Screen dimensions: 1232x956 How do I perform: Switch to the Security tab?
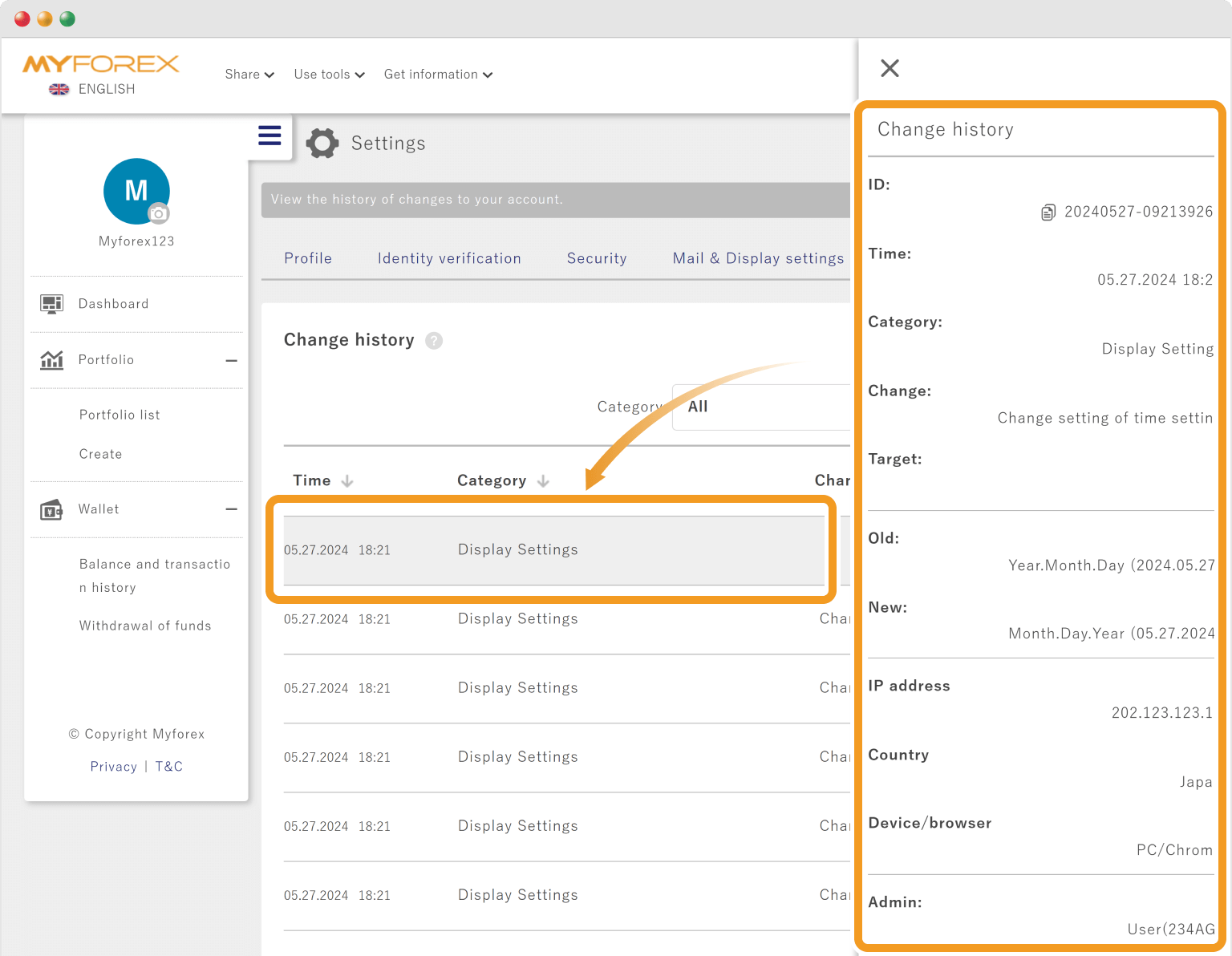tap(597, 258)
